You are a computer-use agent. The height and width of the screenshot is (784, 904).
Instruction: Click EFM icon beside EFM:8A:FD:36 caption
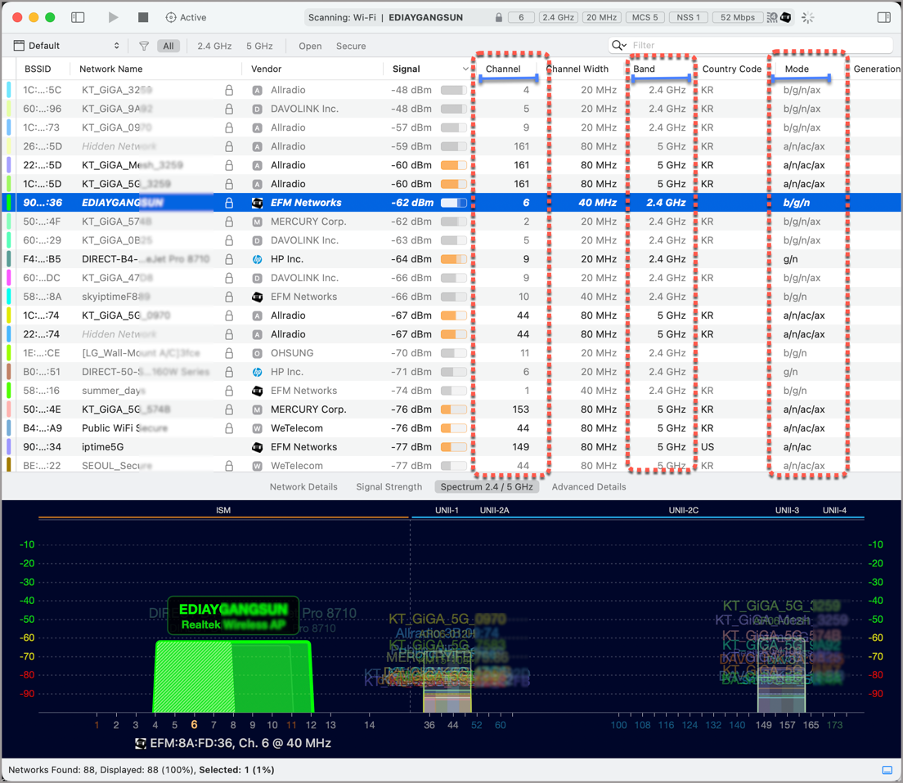140,743
